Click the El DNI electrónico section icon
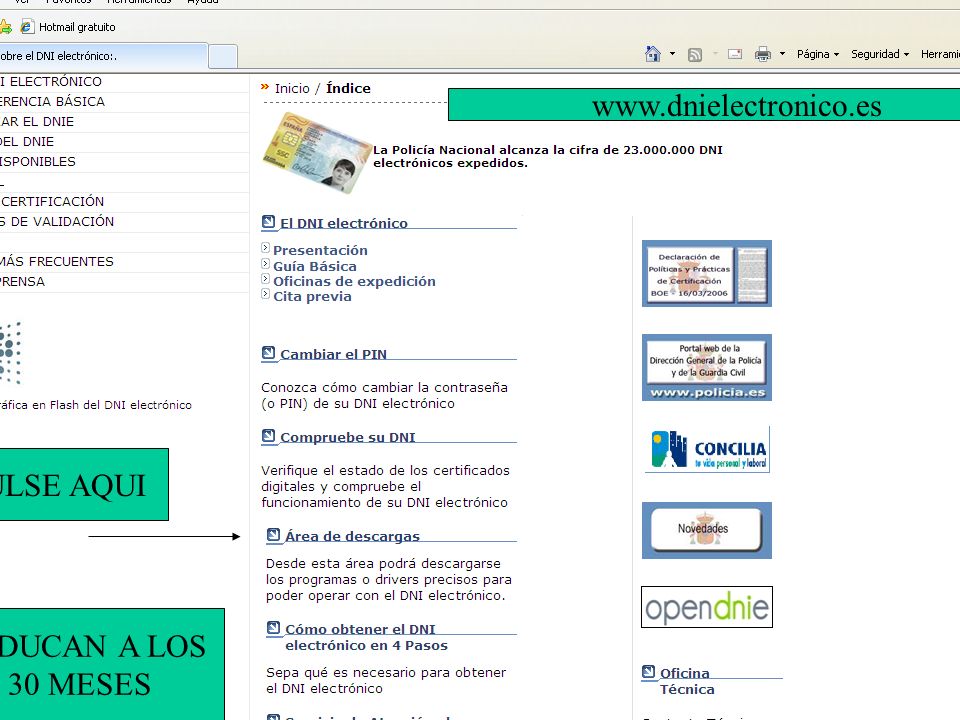Viewport: 960px width, 720px height. [268, 222]
